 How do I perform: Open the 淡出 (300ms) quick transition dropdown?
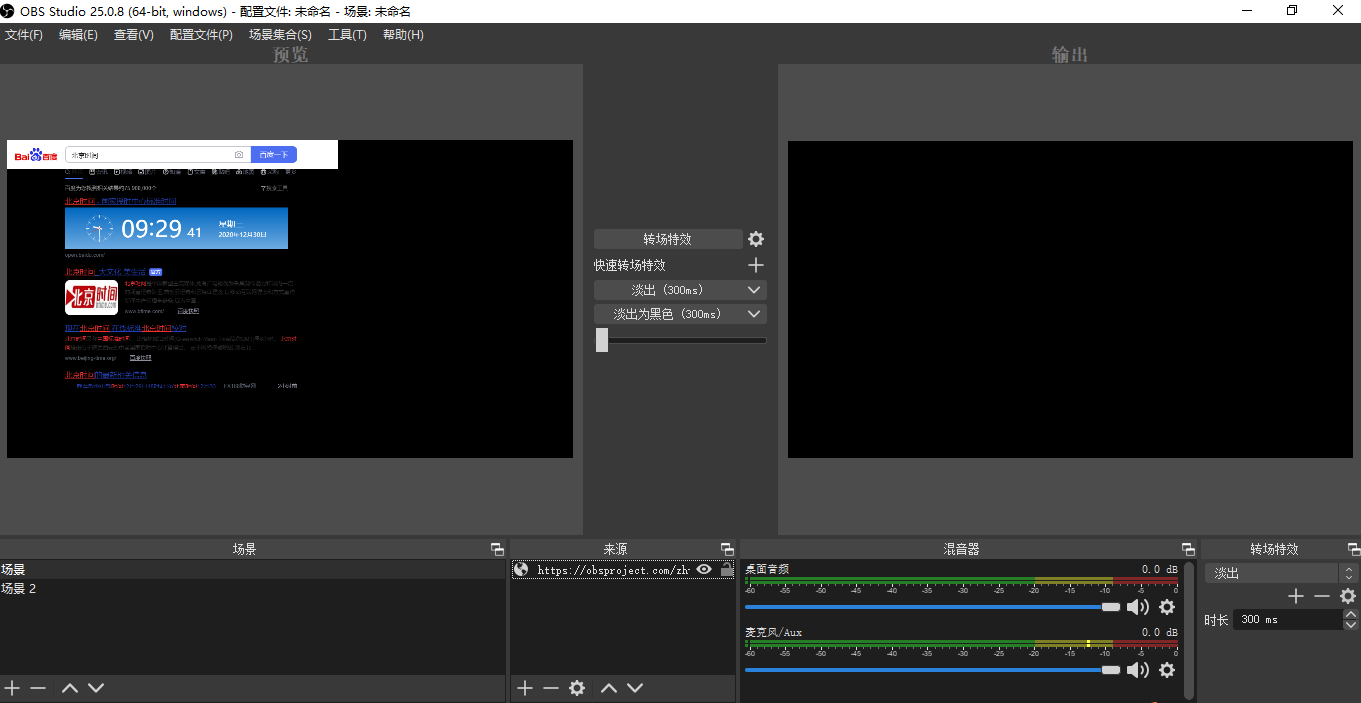coord(680,290)
